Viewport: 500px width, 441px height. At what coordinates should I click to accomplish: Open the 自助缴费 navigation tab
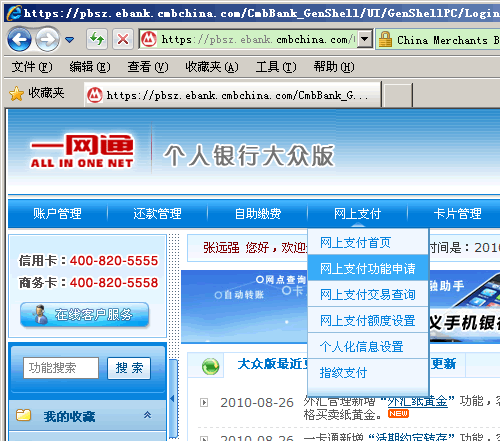(258, 214)
